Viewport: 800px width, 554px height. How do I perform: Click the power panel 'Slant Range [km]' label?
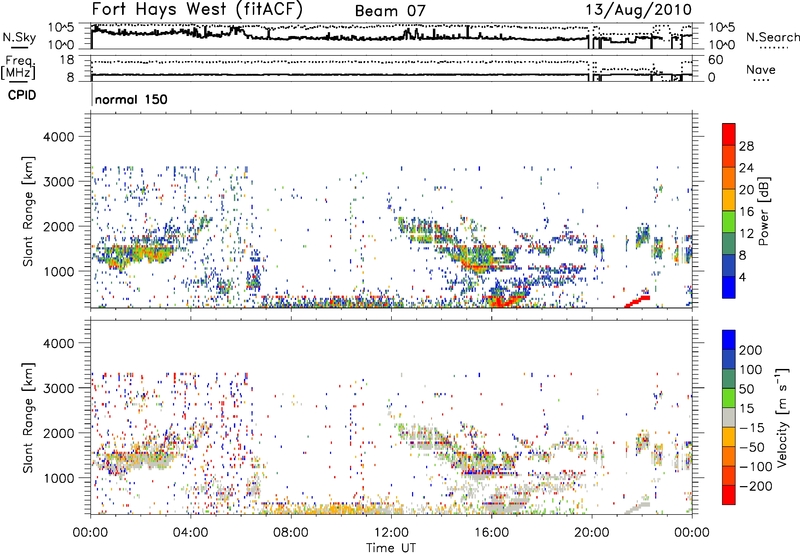click(x=28, y=211)
